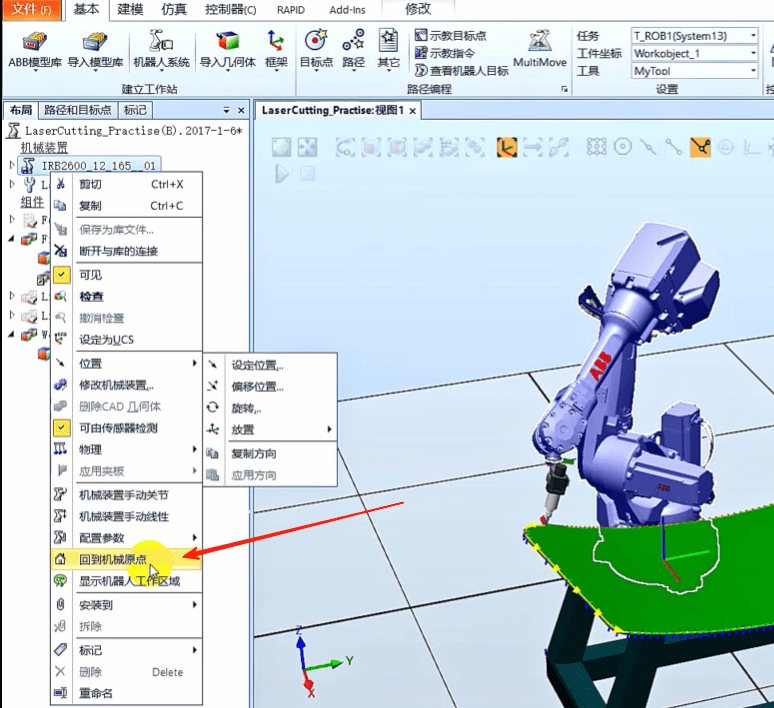Image resolution: width=774 pixels, height=708 pixels.
Task: Switch to the 控制器(C) ribbon tab
Action: [231, 10]
